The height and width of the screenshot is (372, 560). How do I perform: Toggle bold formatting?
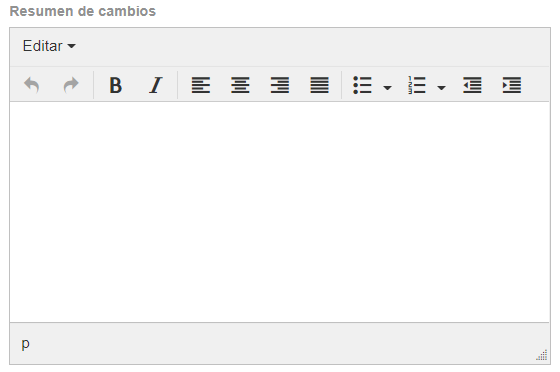pyautogui.click(x=115, y=85)
